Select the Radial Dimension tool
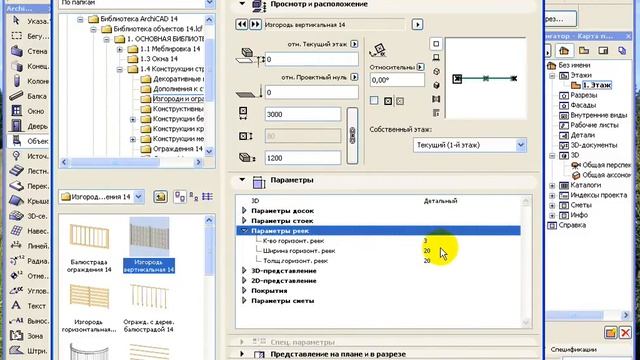 [29, 261]
